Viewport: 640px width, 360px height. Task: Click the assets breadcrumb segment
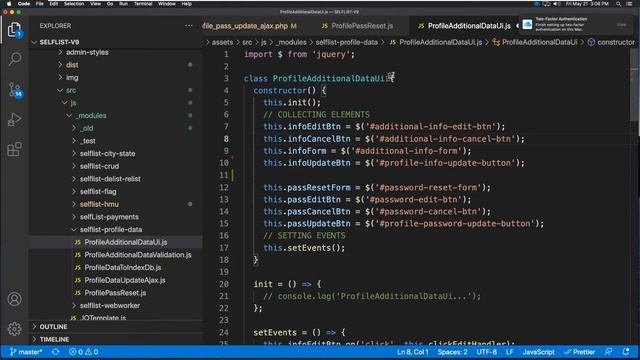click(222, 42)
